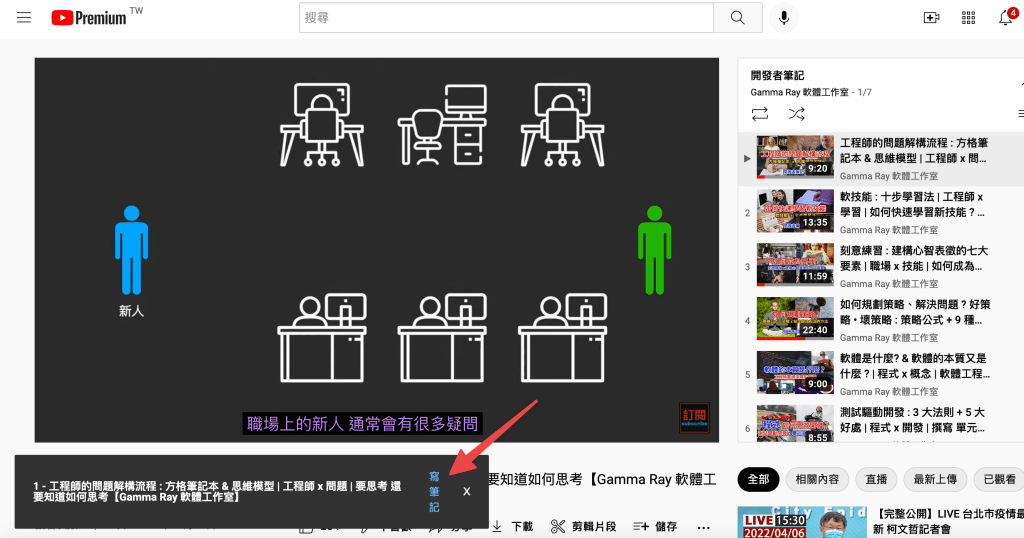
Task: Click inside the 搜尋 search field
Action: (505, 18)
